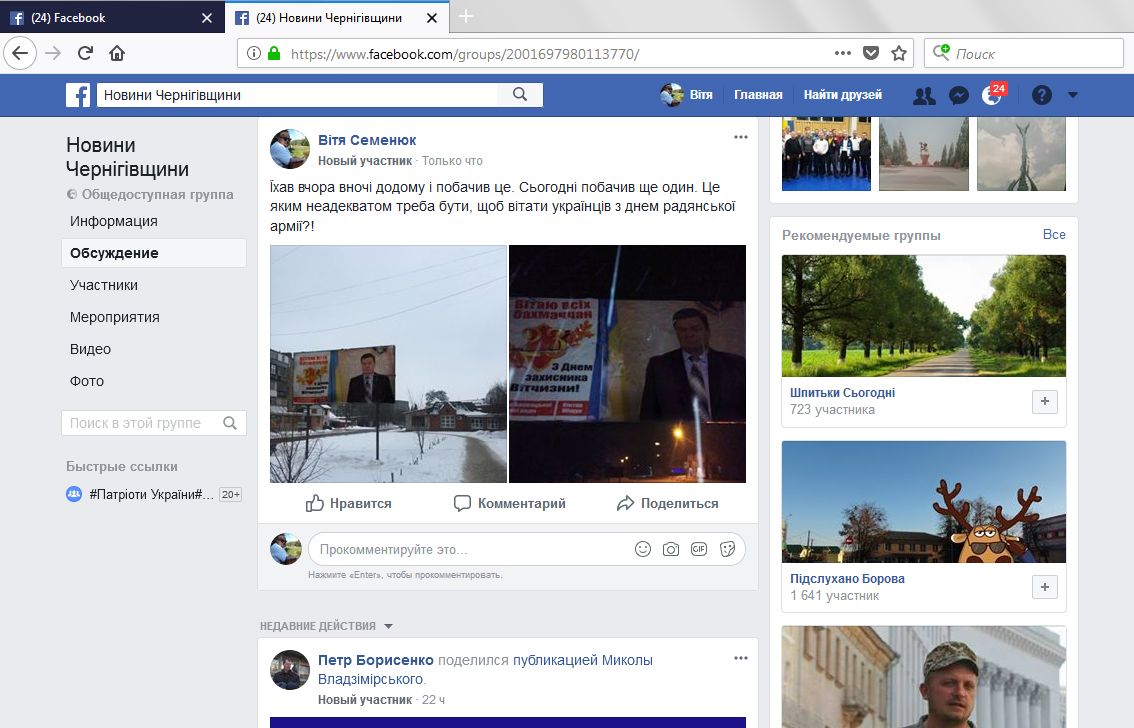Click Найти друзей in header
Viewport: 1134px width, 728px height.
point(843,95)
